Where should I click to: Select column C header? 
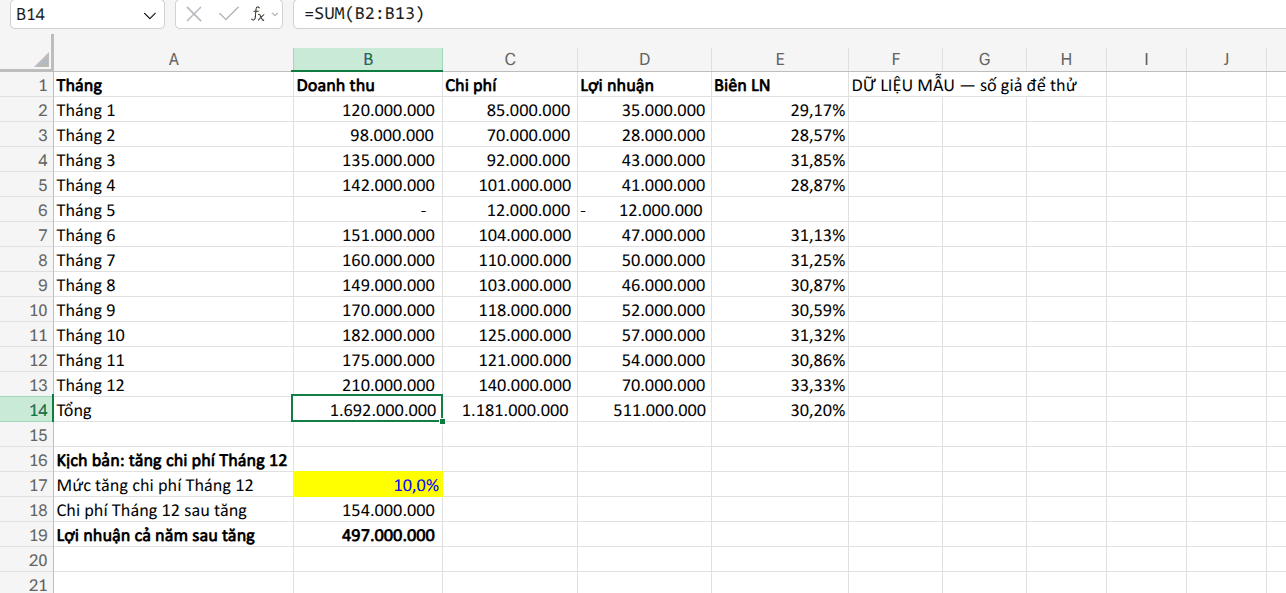[510, 60]
